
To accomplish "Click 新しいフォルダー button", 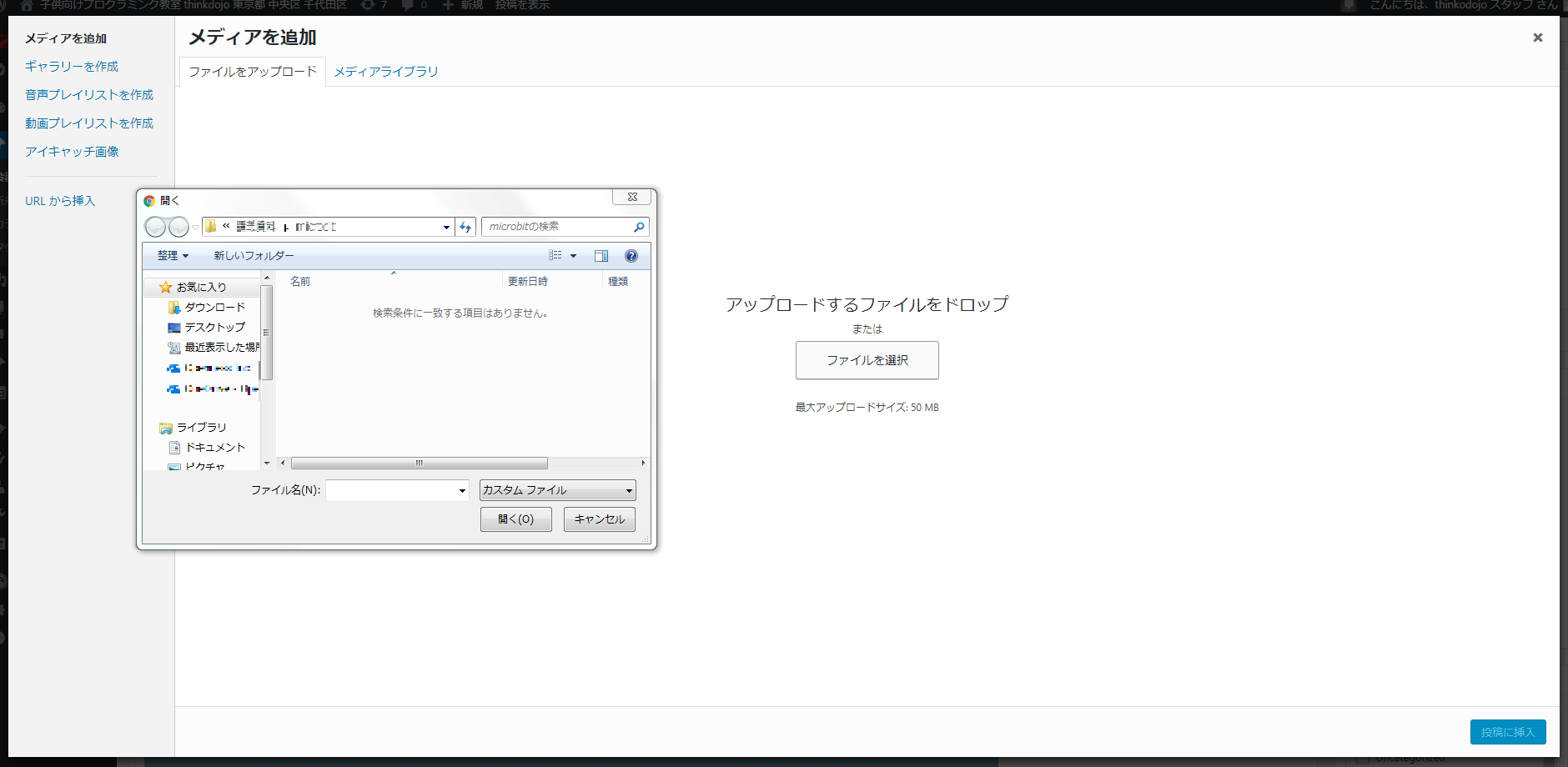I will (x=254, y=256).
